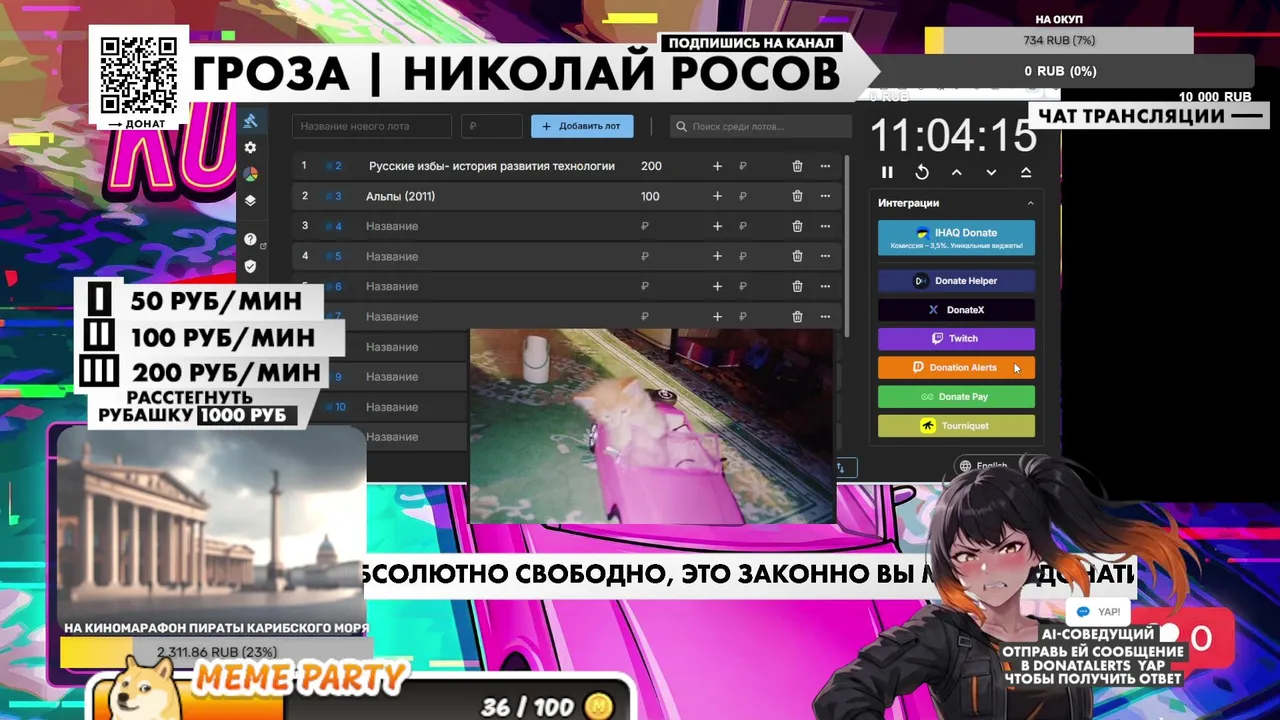Connect the Donate Pay integration
1280x720 pixels.
tap(956, 397)
